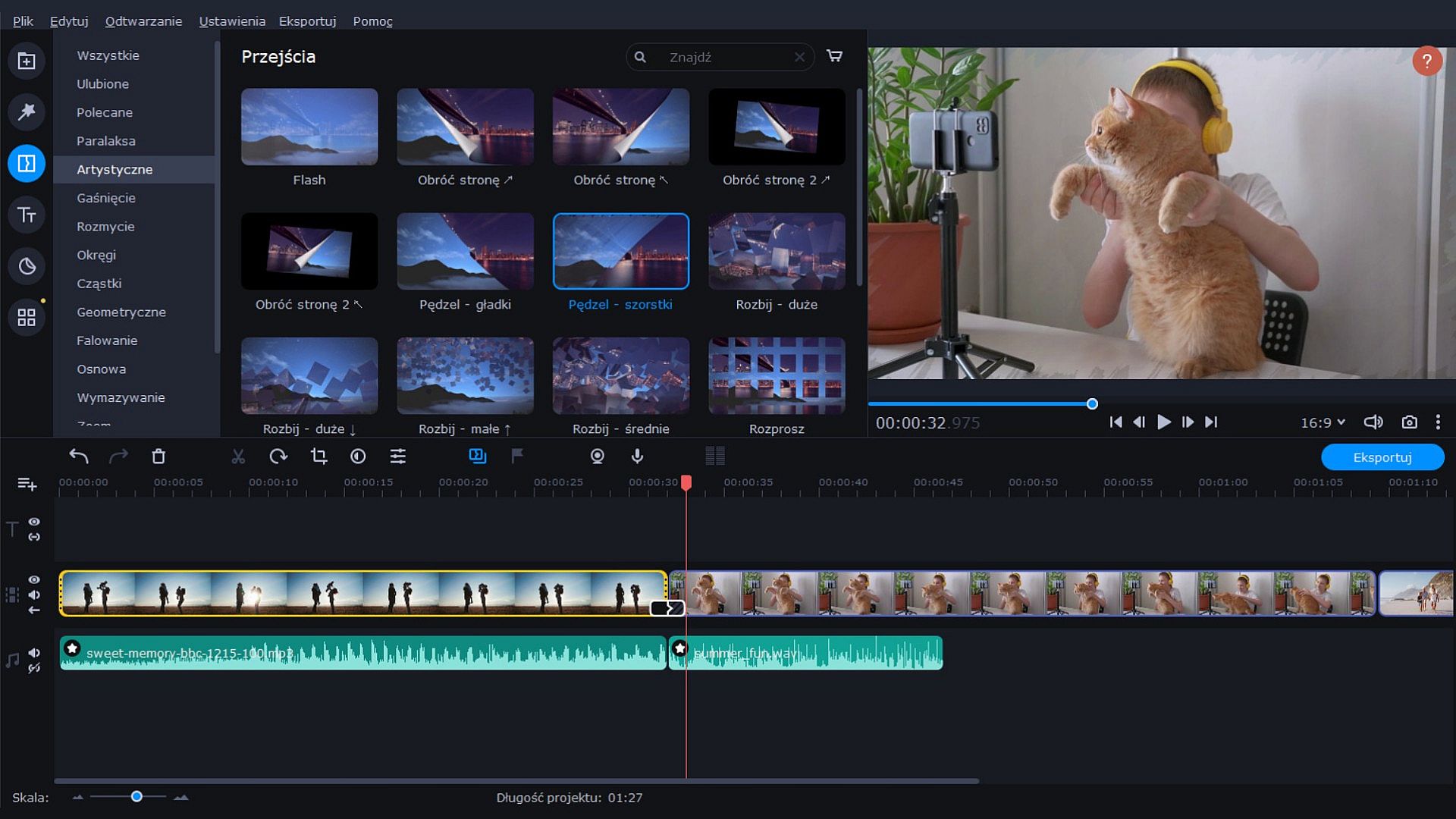Play the preview video
The width and height of the screenshot is (1456, 819).
coord(1163,422)
